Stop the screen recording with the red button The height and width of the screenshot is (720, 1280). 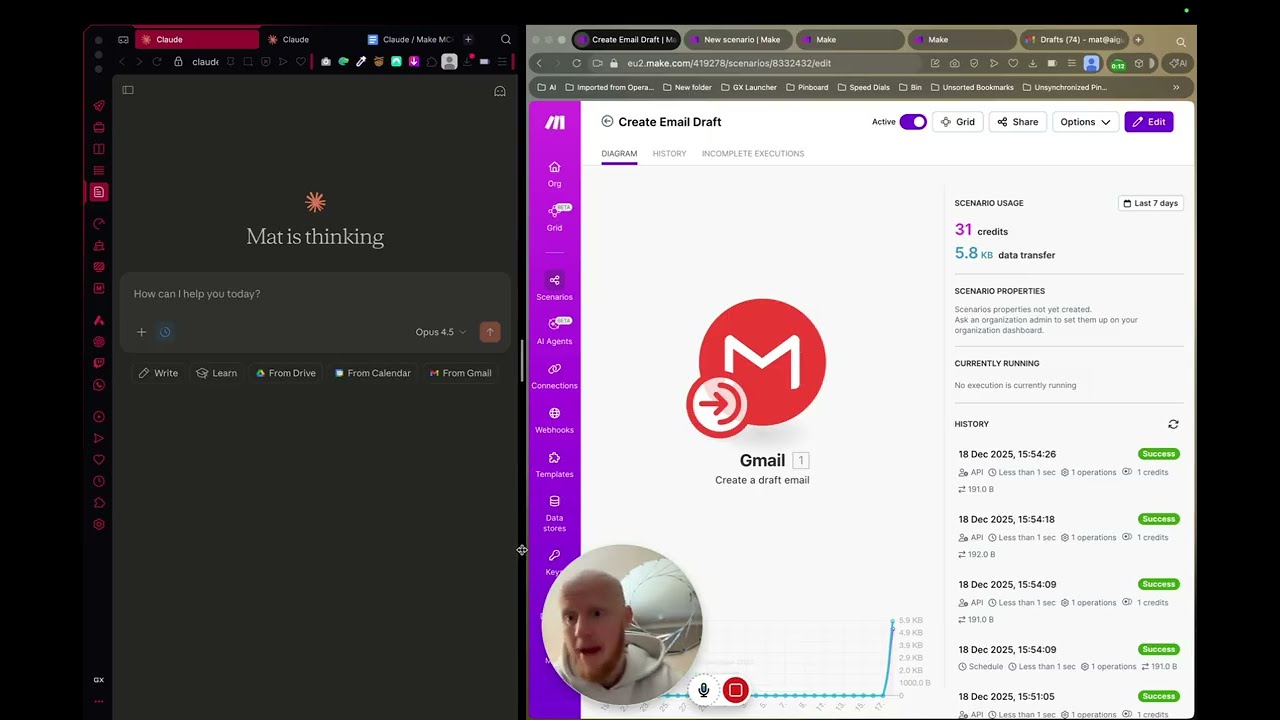coord(735,690)
